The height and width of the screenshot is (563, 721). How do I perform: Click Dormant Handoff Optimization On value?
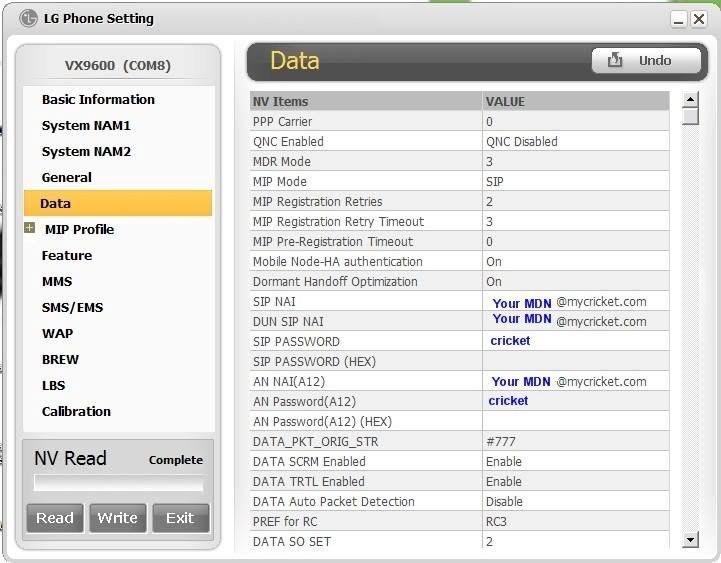click(576, 282)
